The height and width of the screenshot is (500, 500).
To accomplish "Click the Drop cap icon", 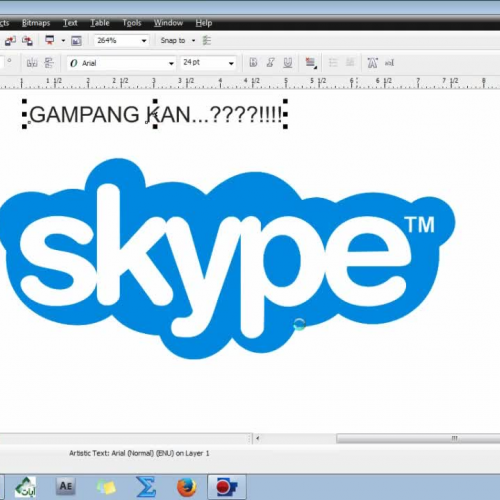I will tap(350, 62).
